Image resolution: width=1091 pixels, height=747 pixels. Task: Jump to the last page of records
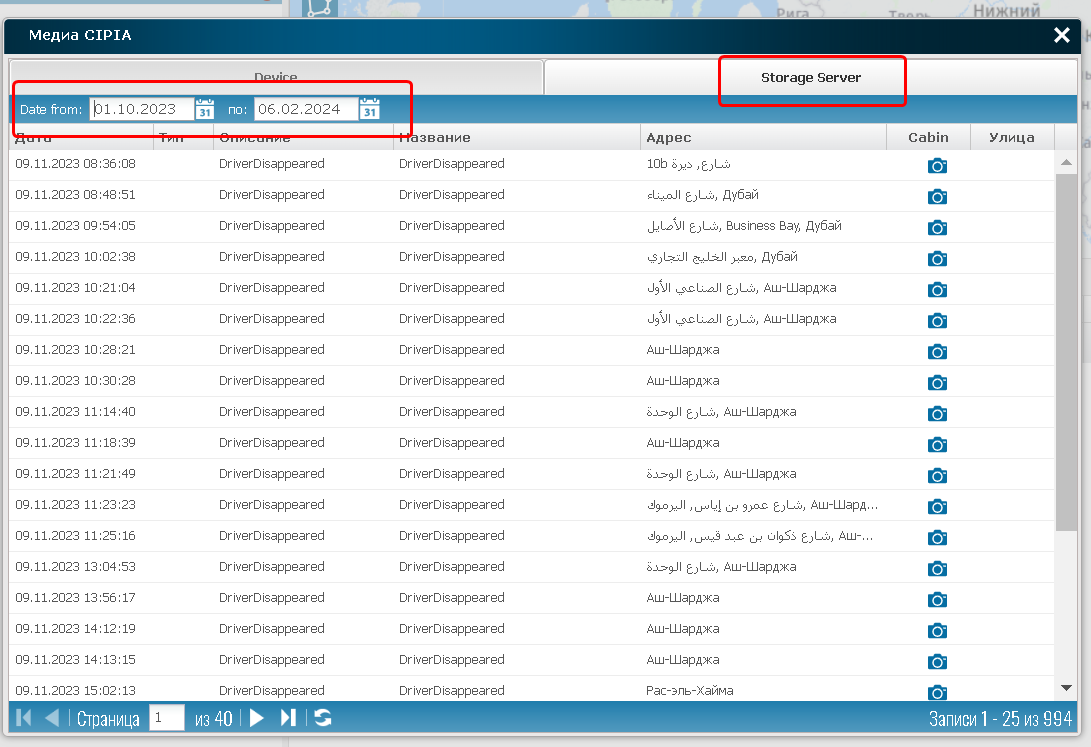pos(288,717)
